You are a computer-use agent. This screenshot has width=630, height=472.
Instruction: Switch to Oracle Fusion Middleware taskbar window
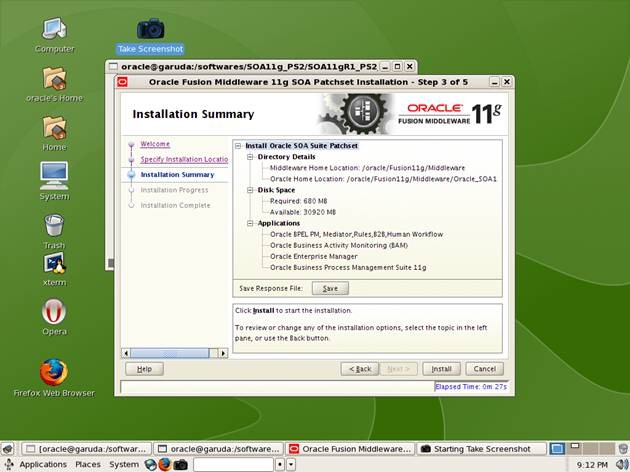351,449
